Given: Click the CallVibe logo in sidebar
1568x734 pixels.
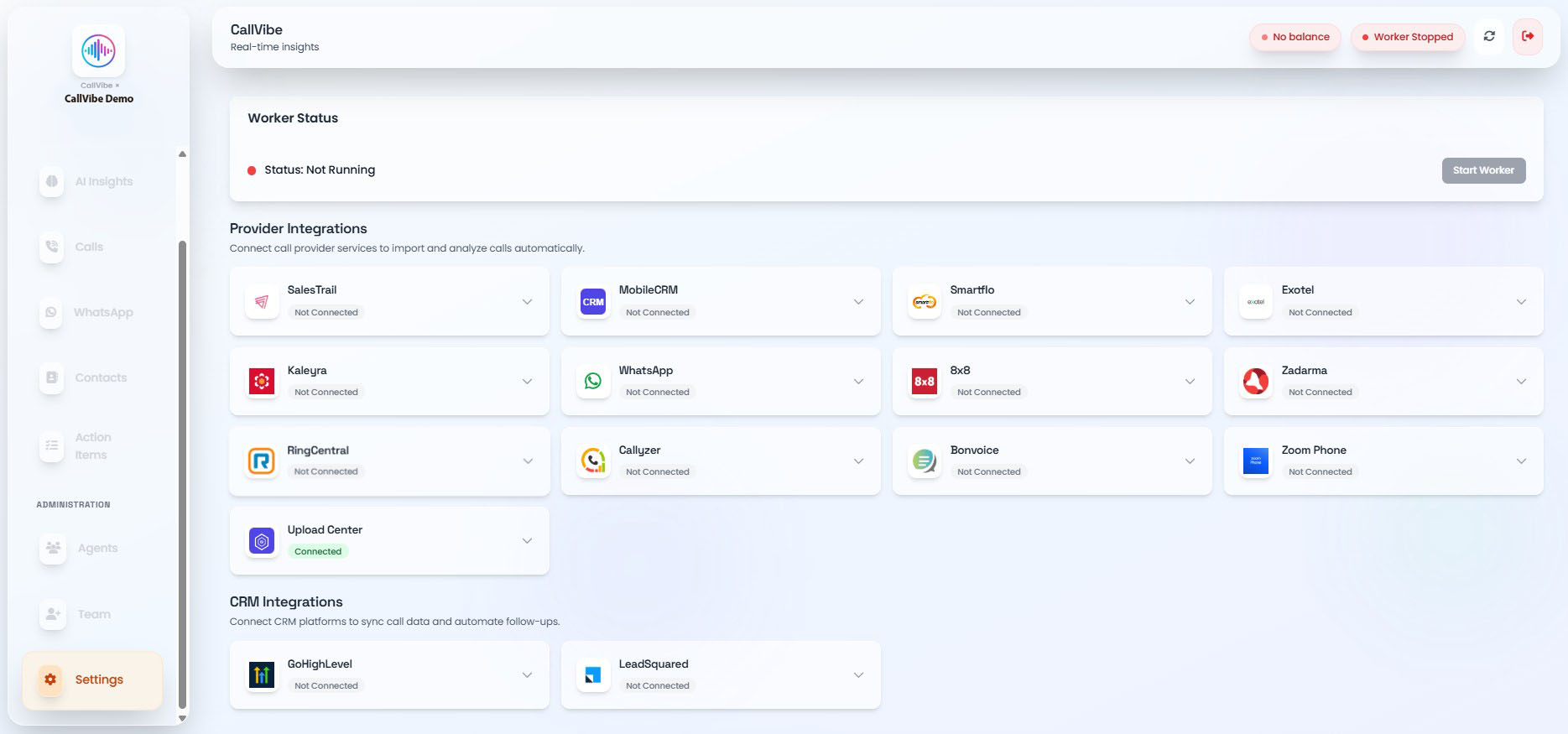Looking at the screenshot, I should 98,51.
